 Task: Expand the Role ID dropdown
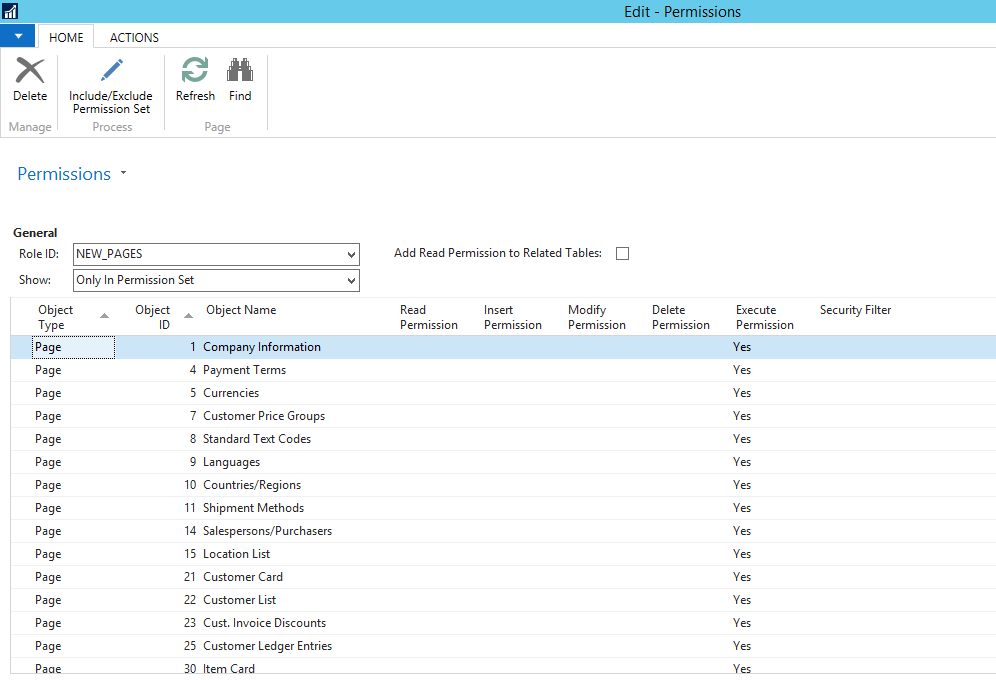[x=350, y=255]
